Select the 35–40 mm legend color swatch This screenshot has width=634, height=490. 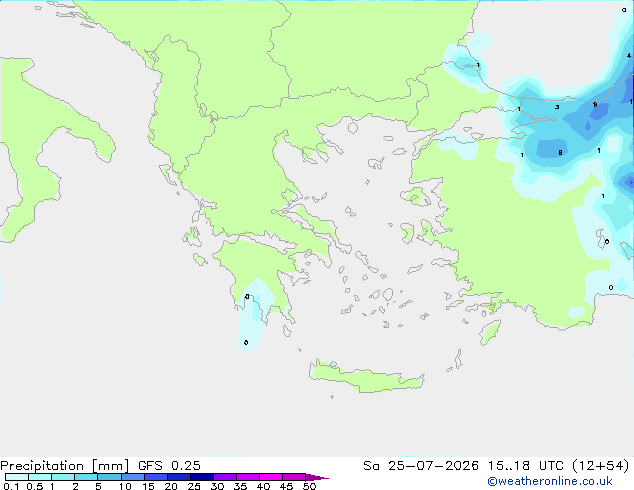248,477
